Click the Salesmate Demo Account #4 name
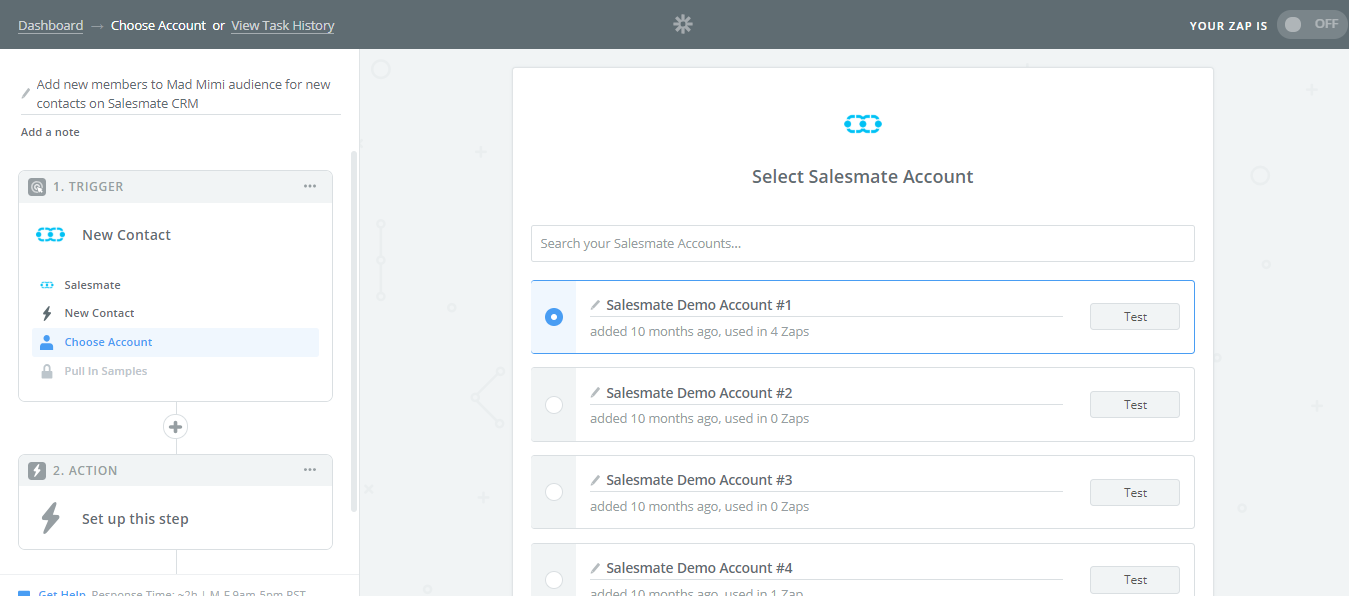 tap(699, 568)
